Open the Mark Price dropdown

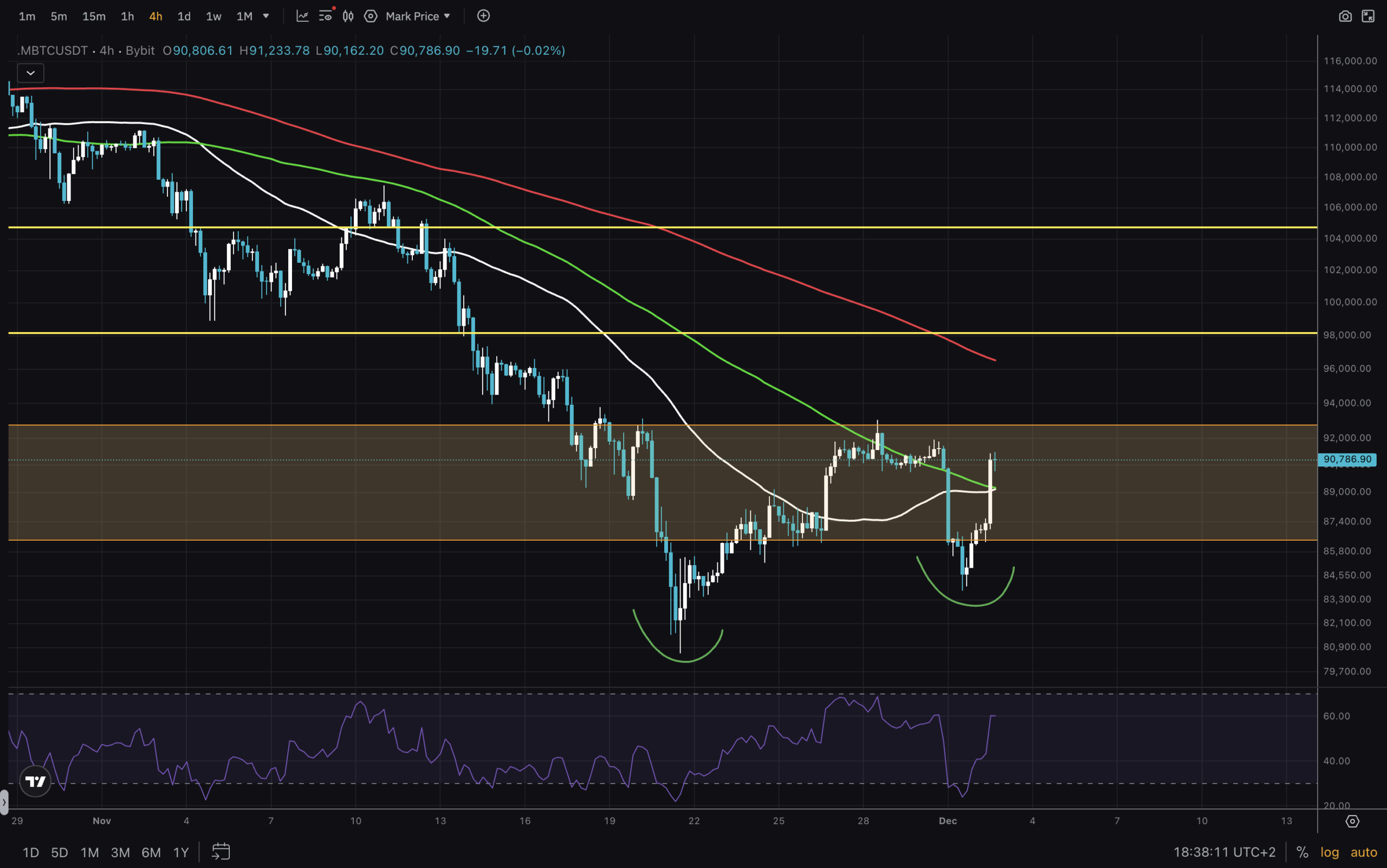(417, 16)
